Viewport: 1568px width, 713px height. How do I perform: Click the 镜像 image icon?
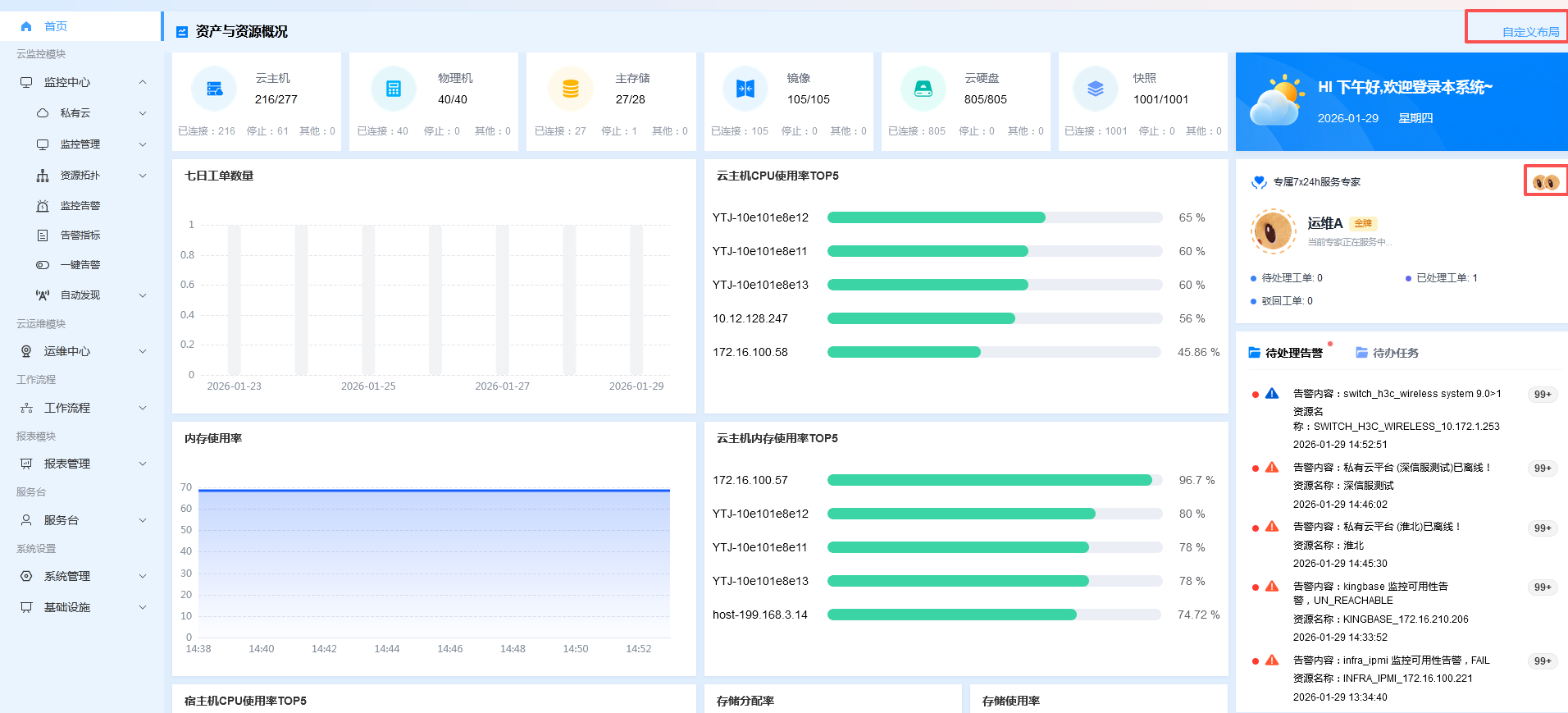tap(745, 89)
